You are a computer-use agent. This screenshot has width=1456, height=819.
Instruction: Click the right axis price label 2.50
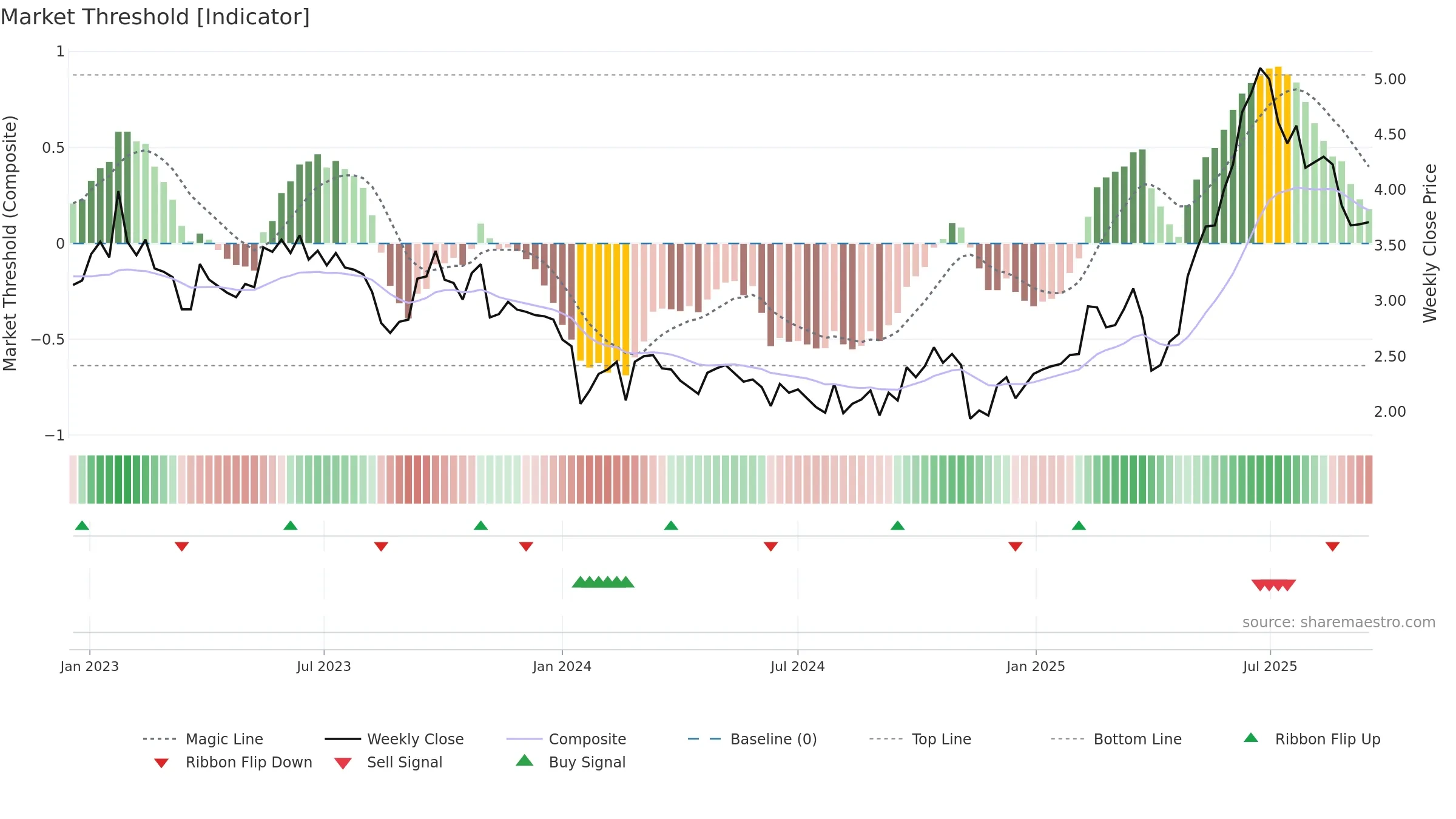click(x=1390, y=356)
